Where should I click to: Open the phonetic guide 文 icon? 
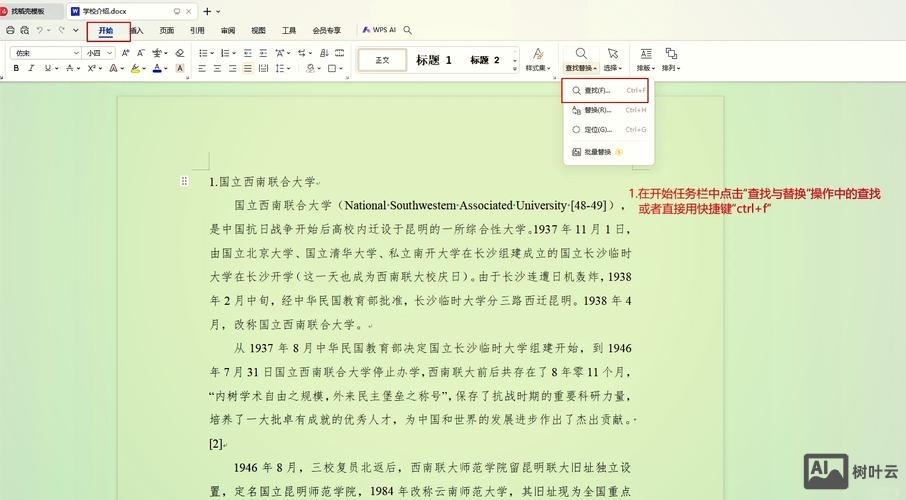click(157, 53)
